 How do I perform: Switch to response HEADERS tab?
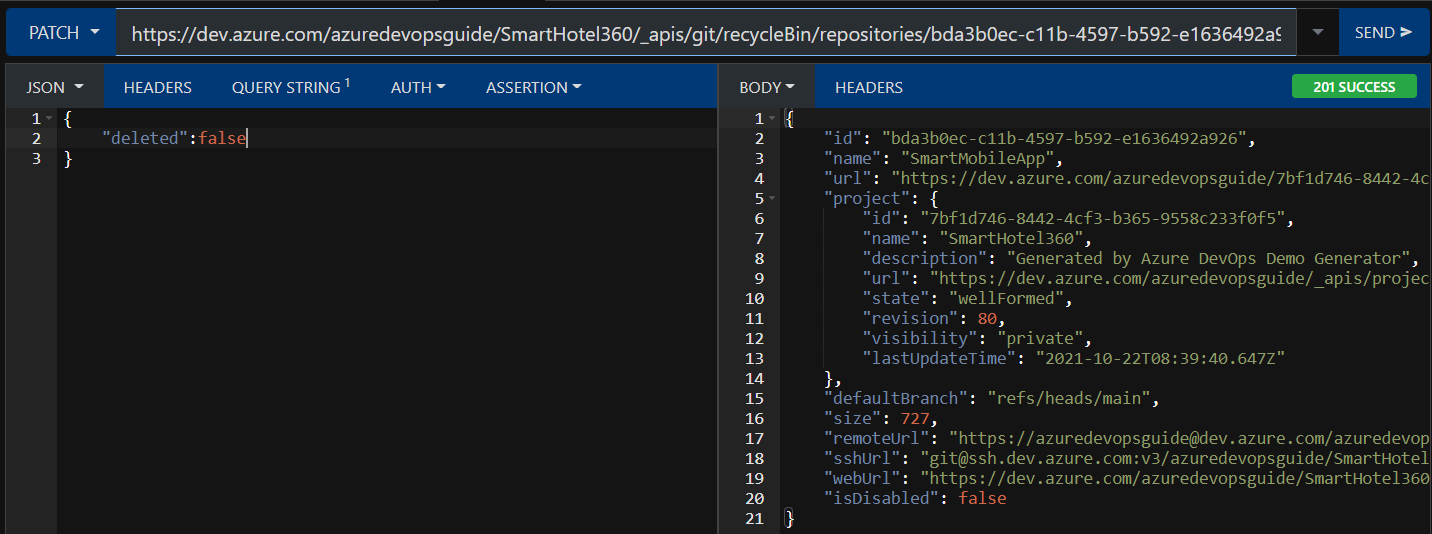click(868, 87)
